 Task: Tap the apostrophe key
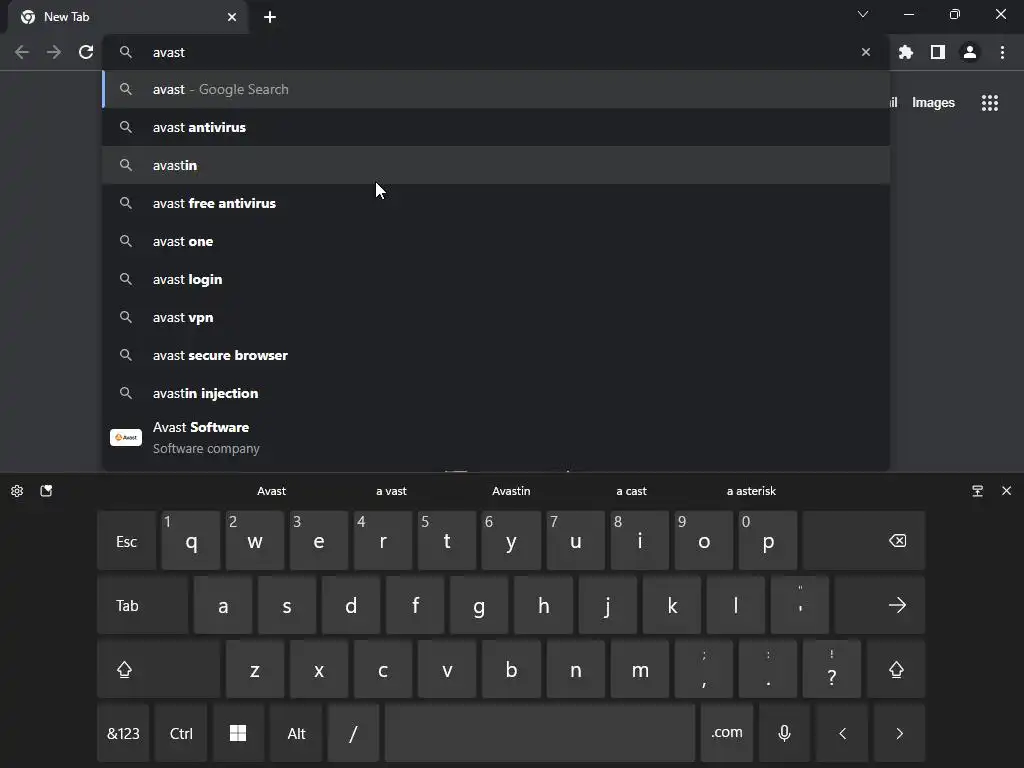click(x=800, y=605)
